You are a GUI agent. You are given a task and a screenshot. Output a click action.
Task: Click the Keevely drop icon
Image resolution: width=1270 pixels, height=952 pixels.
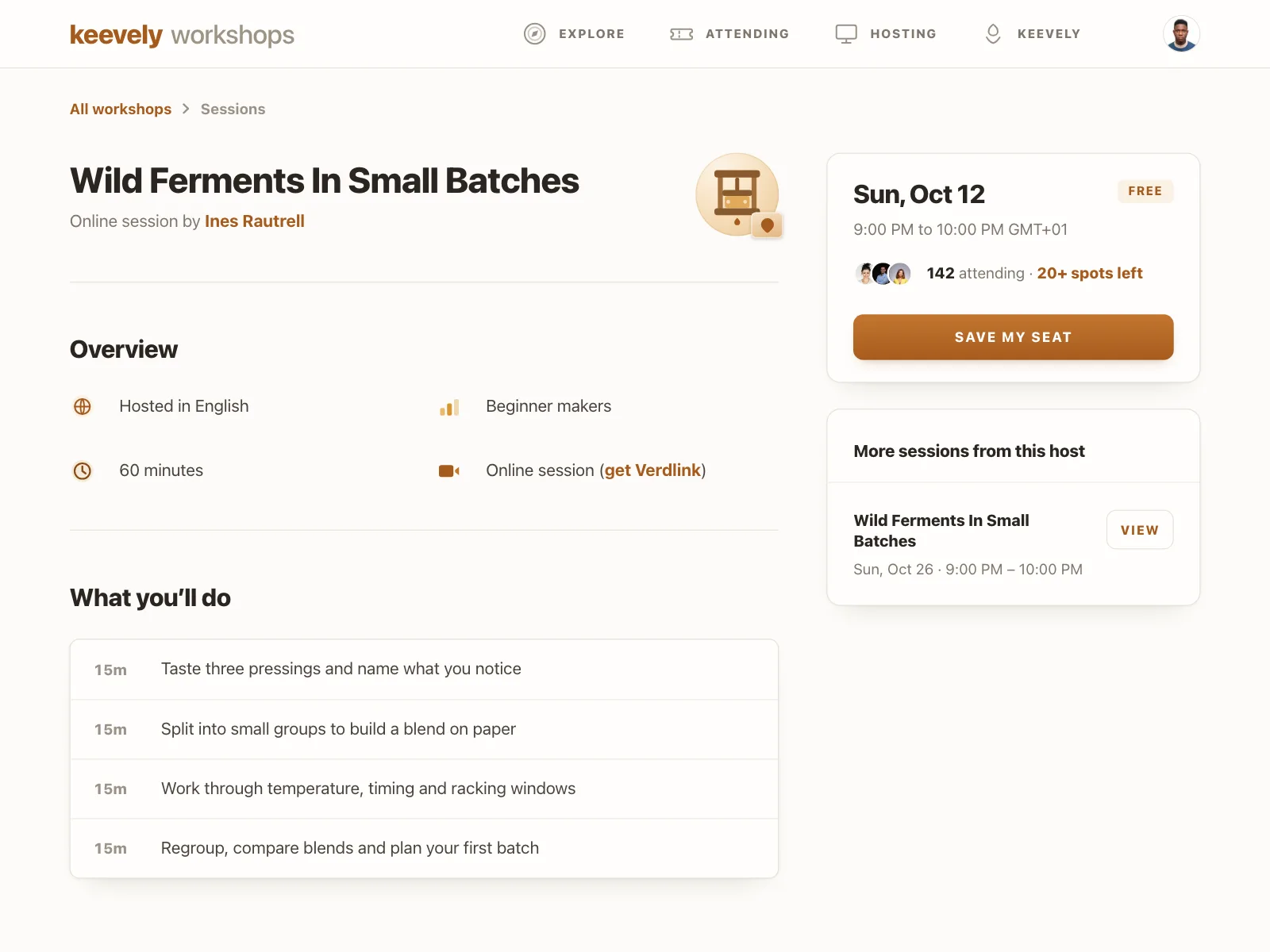(x=993, y=34)
